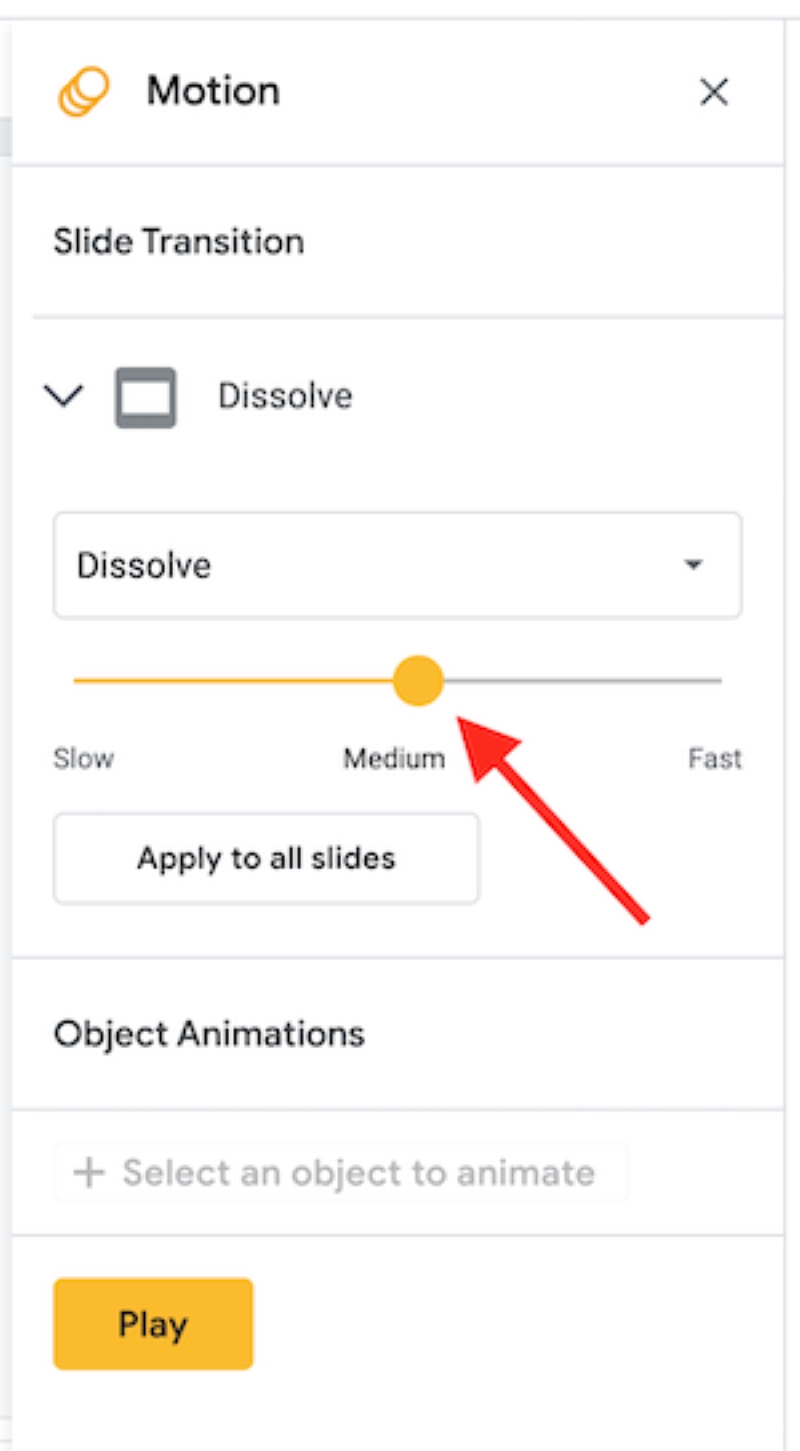Click the orange Motion panel icon
Screen dimensions: 800x1451
click(85, 91)
